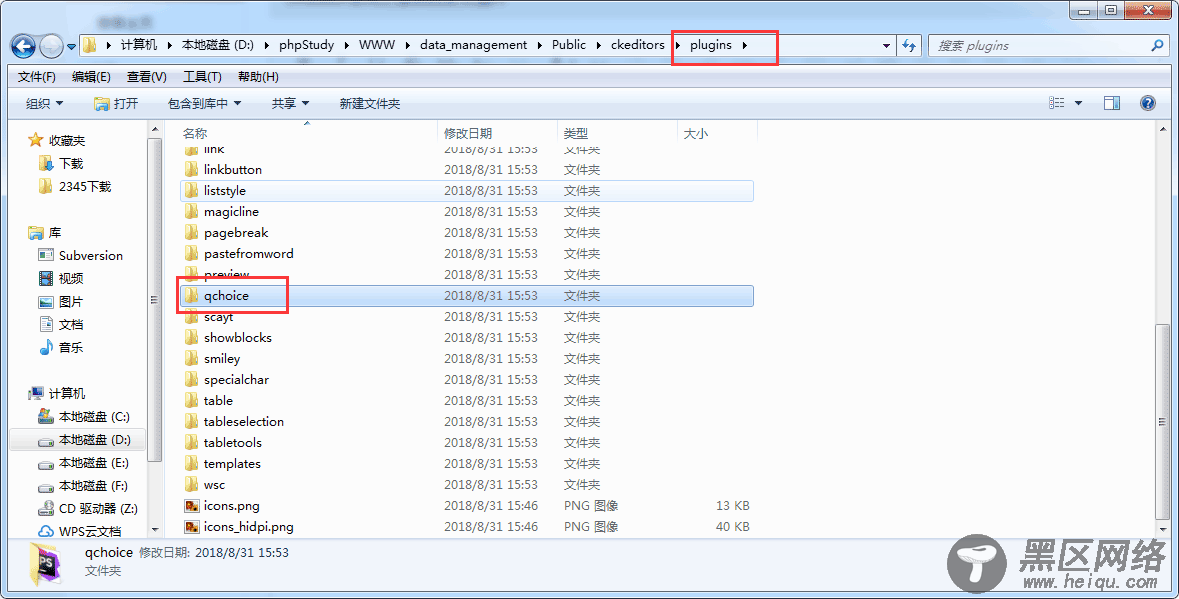This screenshot has height=599, width=1179.
Task: Click the 新建文件夹 button
Action: pos(369,104)
